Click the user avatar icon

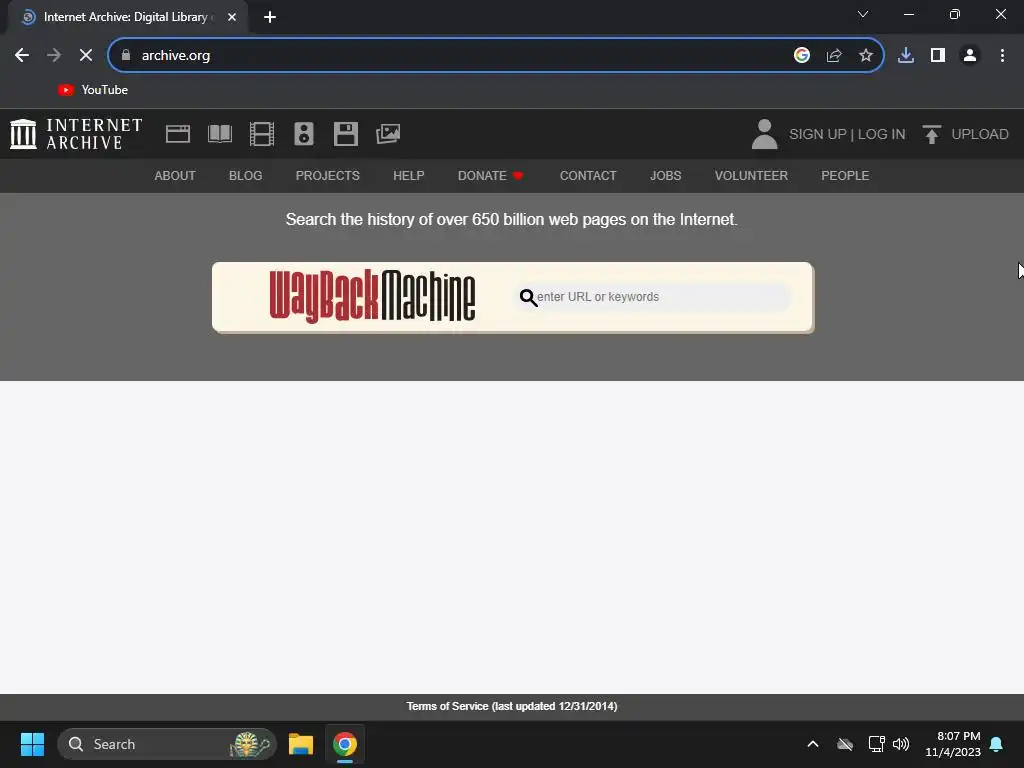764,134
